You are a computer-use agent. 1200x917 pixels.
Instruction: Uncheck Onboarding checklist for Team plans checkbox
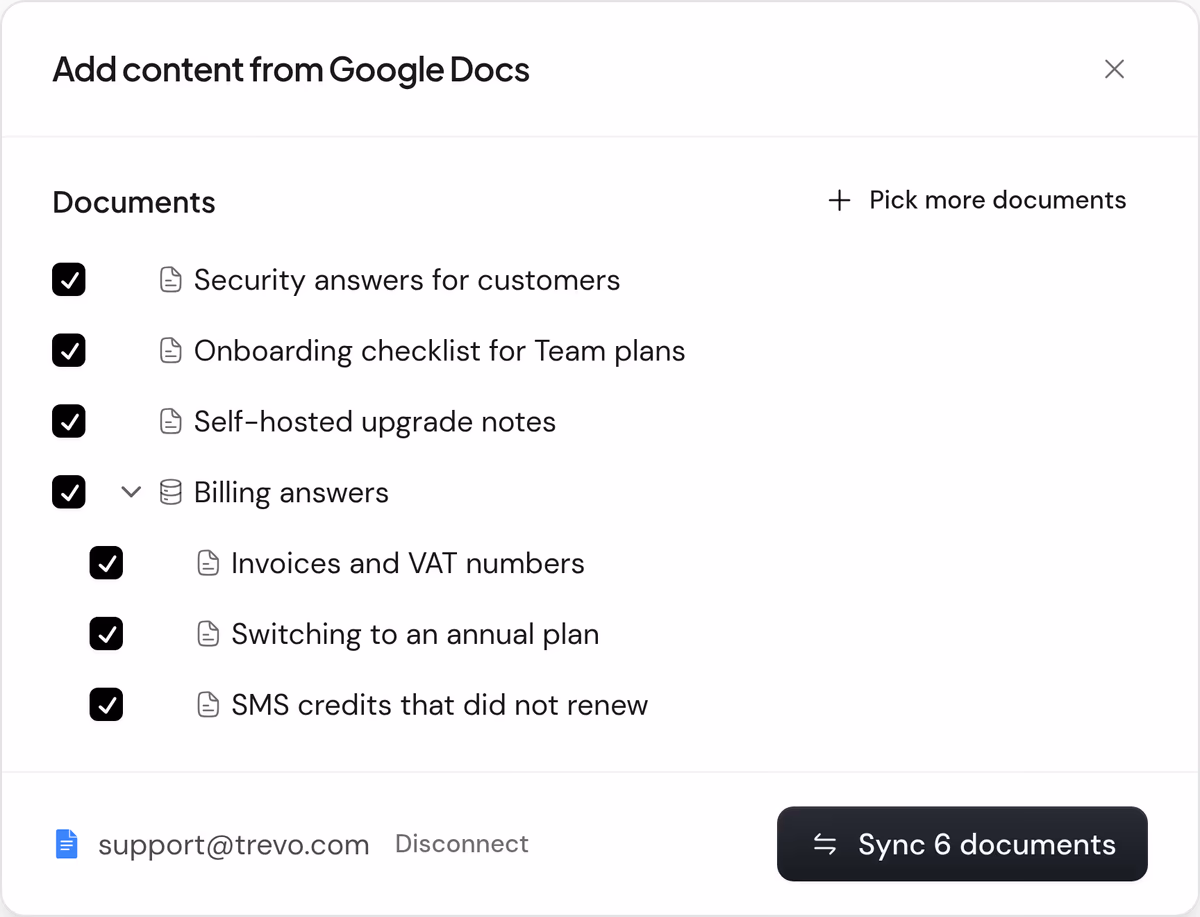(69, 351)
